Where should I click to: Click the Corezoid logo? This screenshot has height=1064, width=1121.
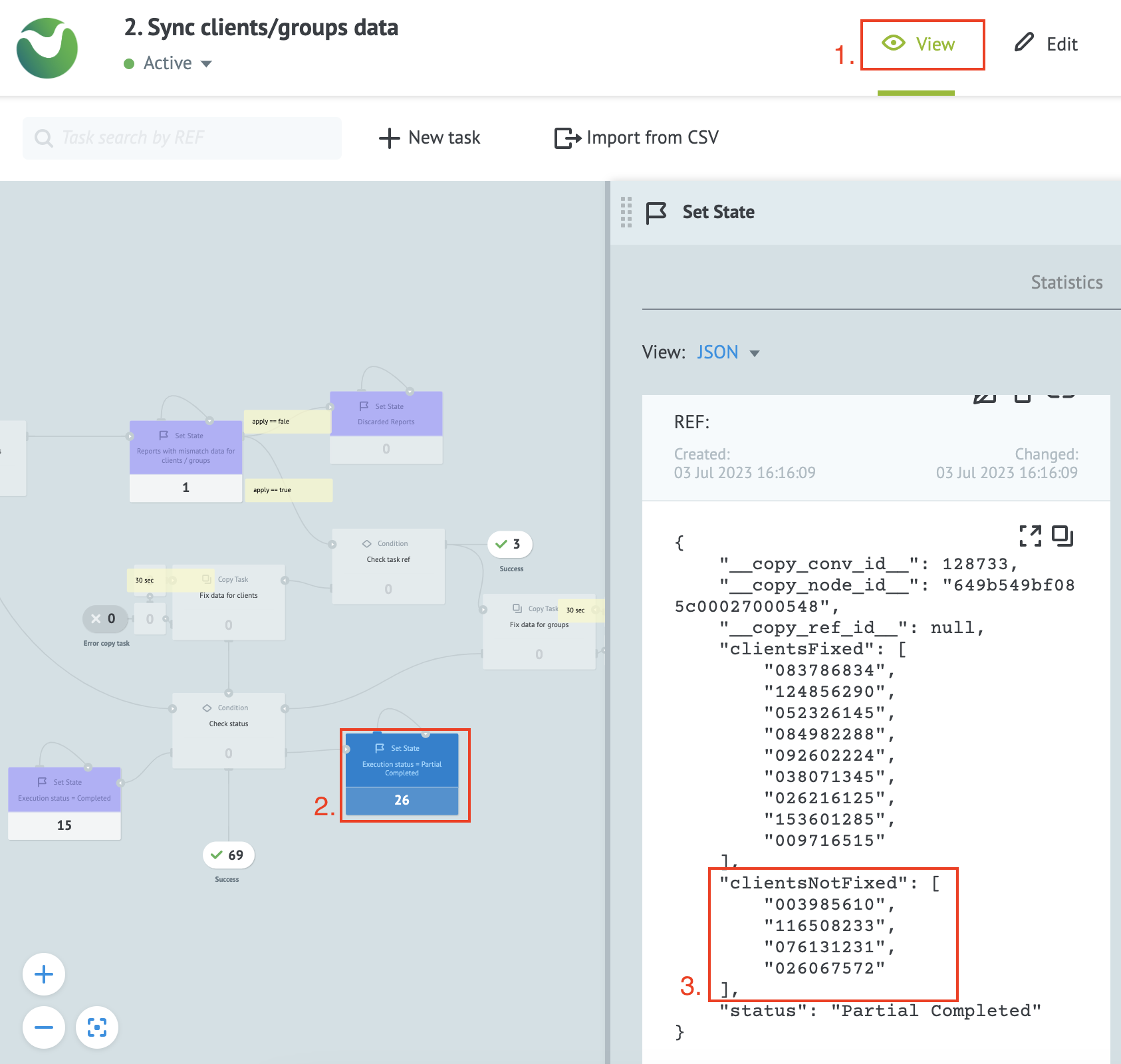coord(47,48)
